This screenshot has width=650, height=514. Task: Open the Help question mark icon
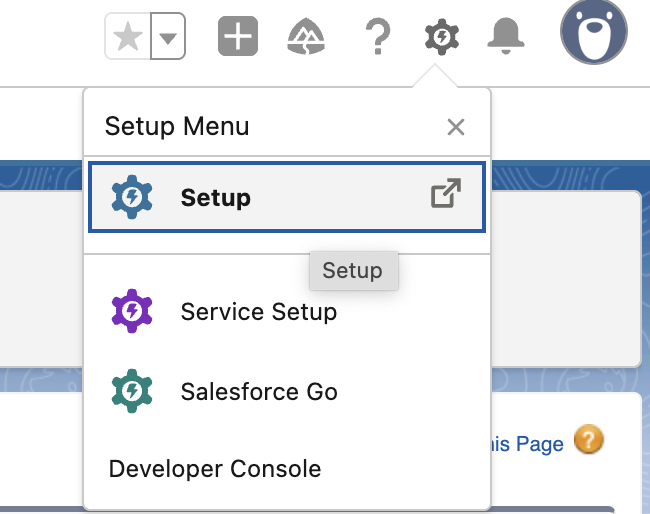(378, 36)
